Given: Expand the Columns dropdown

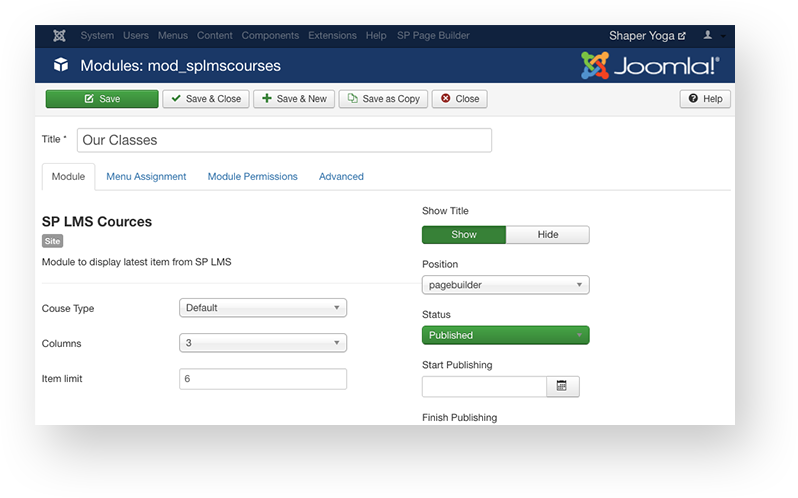Looking at the screenshot, I should point(263,343).
